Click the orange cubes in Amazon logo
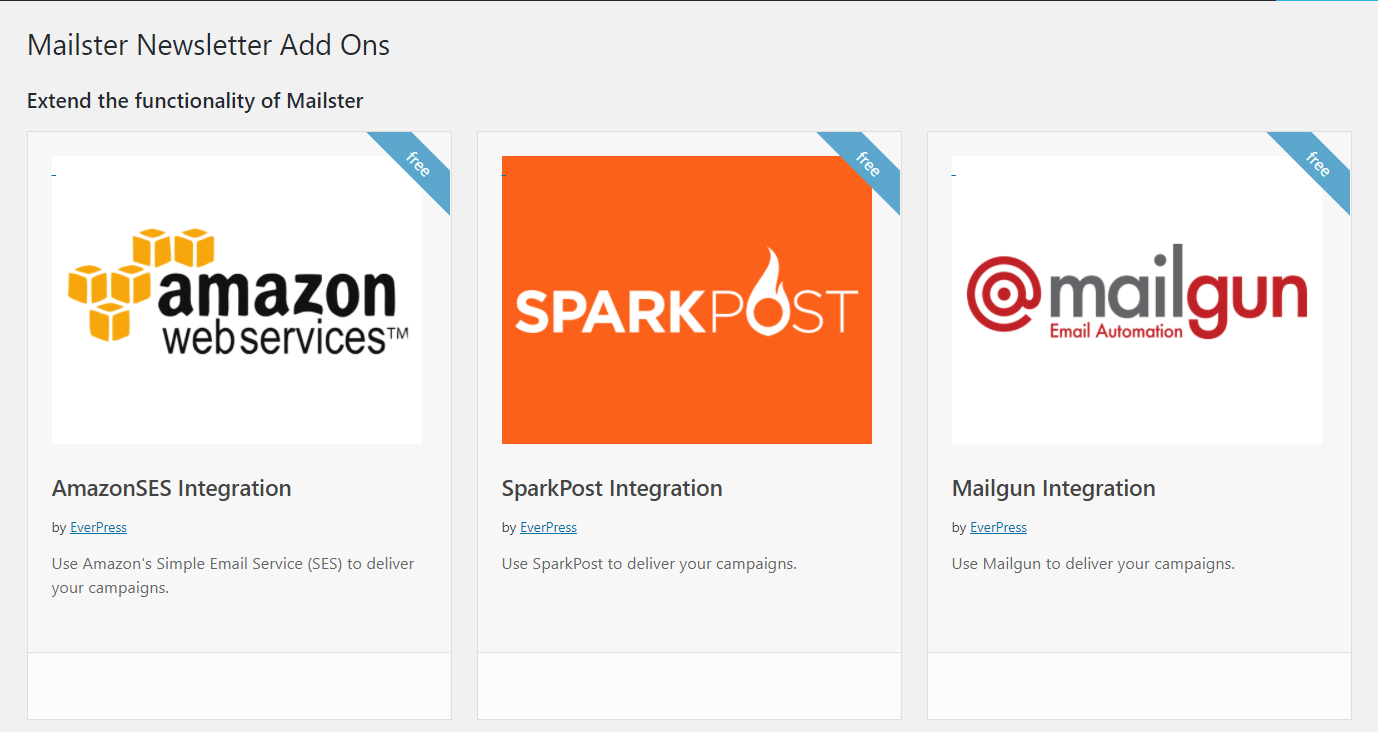1378x732 pixels. 140,282
